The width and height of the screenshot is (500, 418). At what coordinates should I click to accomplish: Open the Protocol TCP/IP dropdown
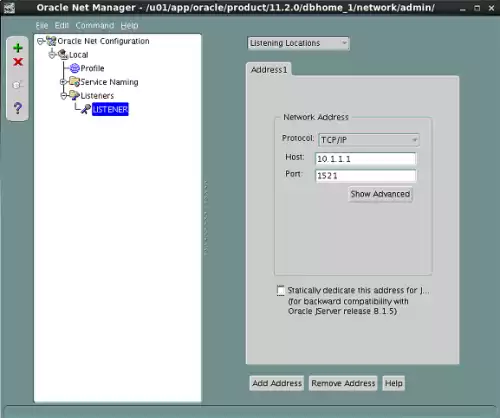pos(369,140)
